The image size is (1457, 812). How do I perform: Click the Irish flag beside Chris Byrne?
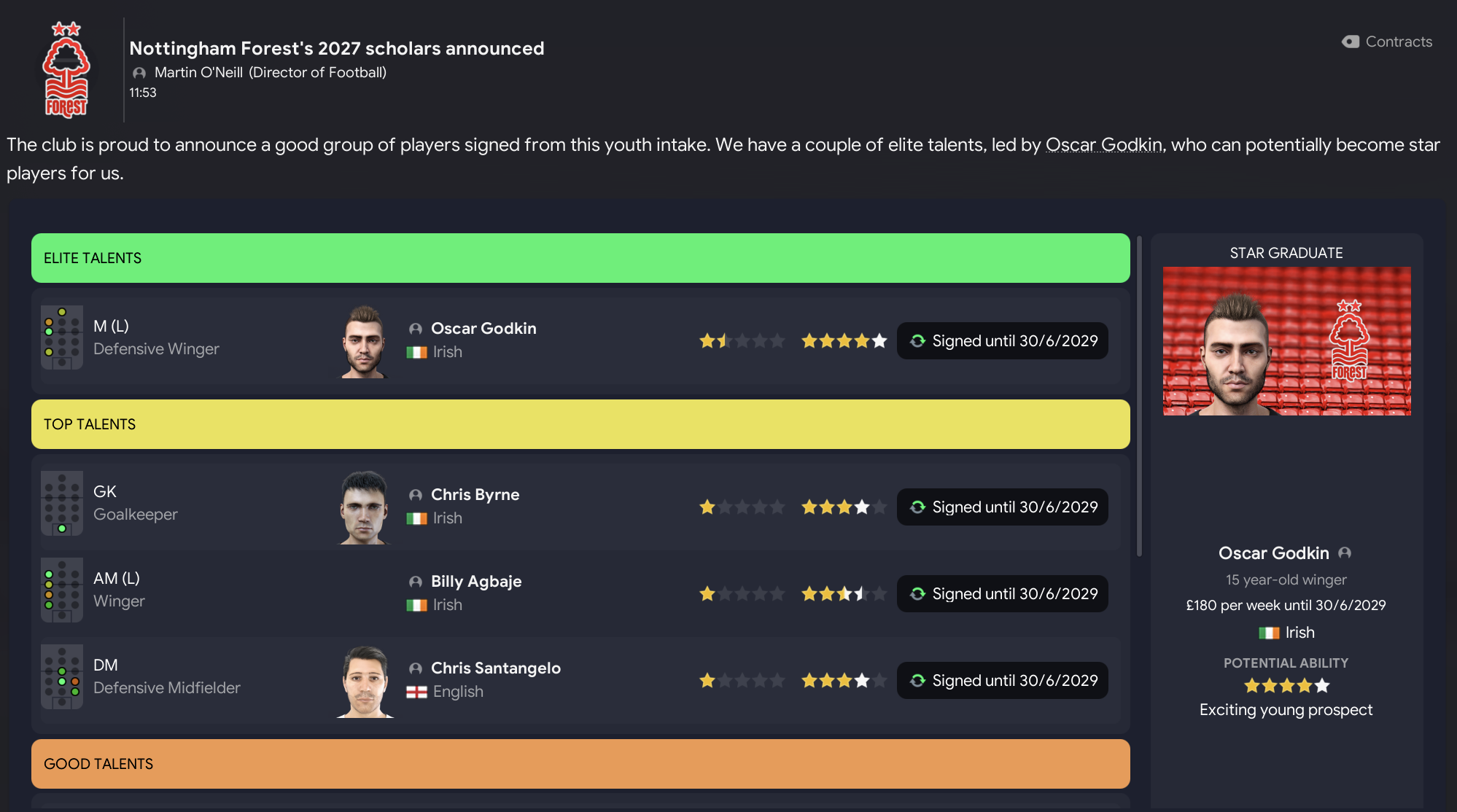click(x=416, y=518)
